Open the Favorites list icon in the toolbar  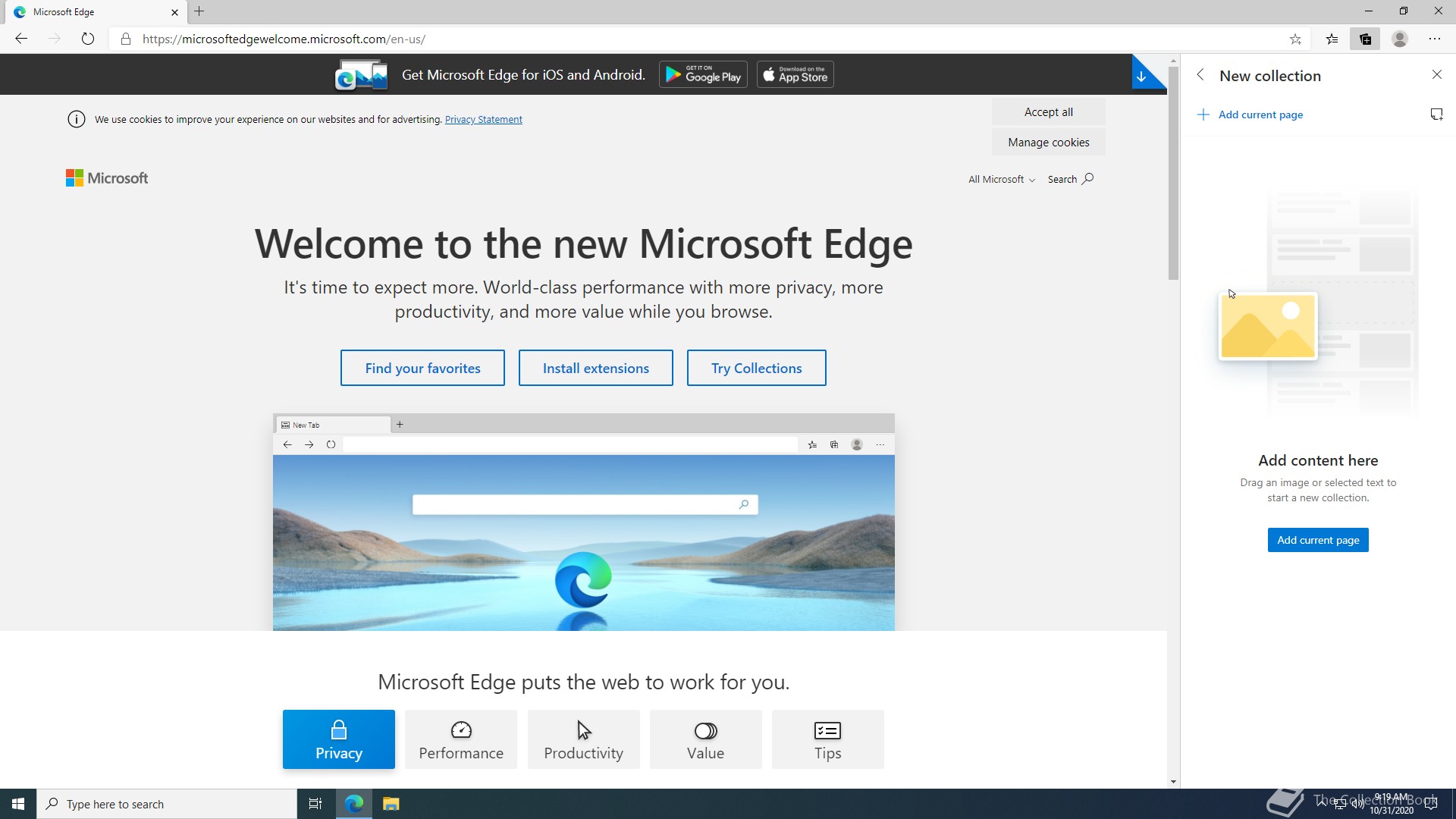1332,39
